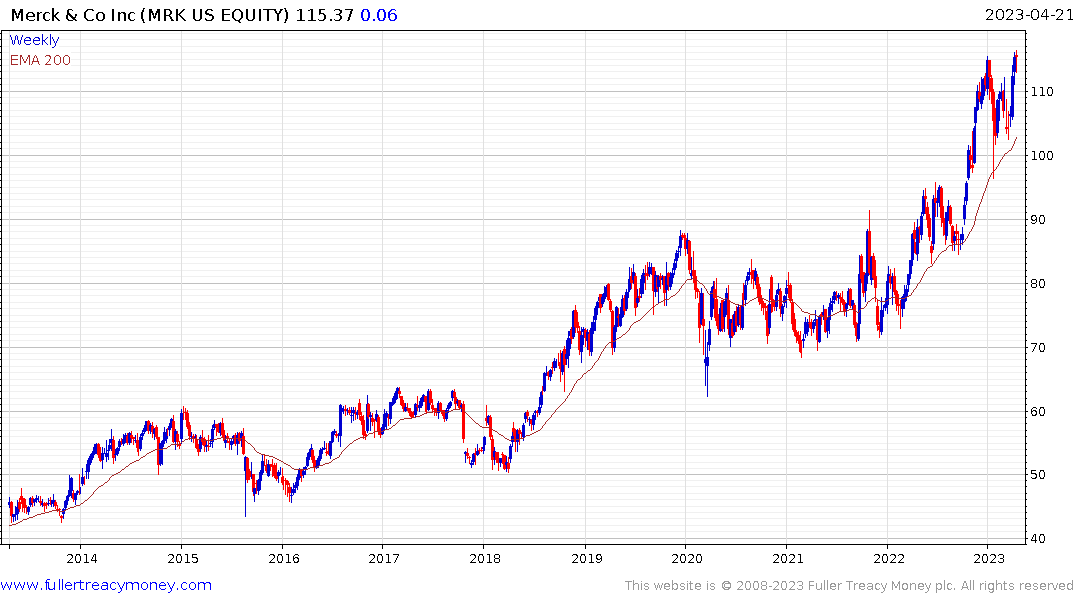Click the 80 price axis label
Viewport: 1075px width, 600px height.
click(1038, 284)
